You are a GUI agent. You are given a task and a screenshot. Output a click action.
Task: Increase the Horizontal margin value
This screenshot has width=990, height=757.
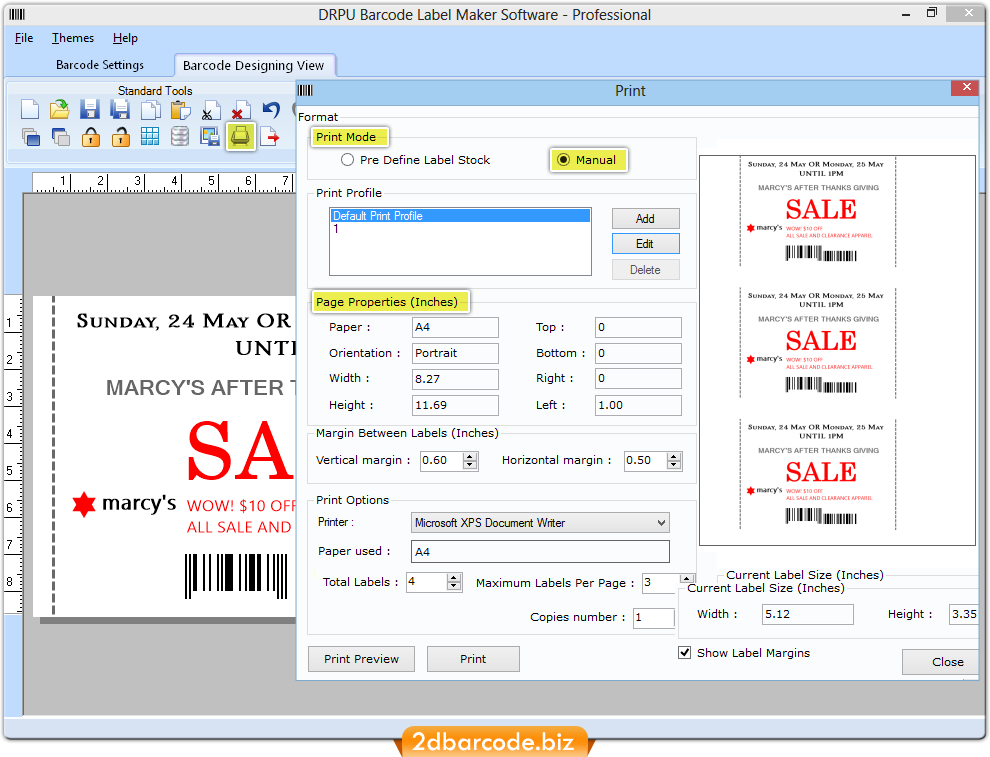point(674,456)
